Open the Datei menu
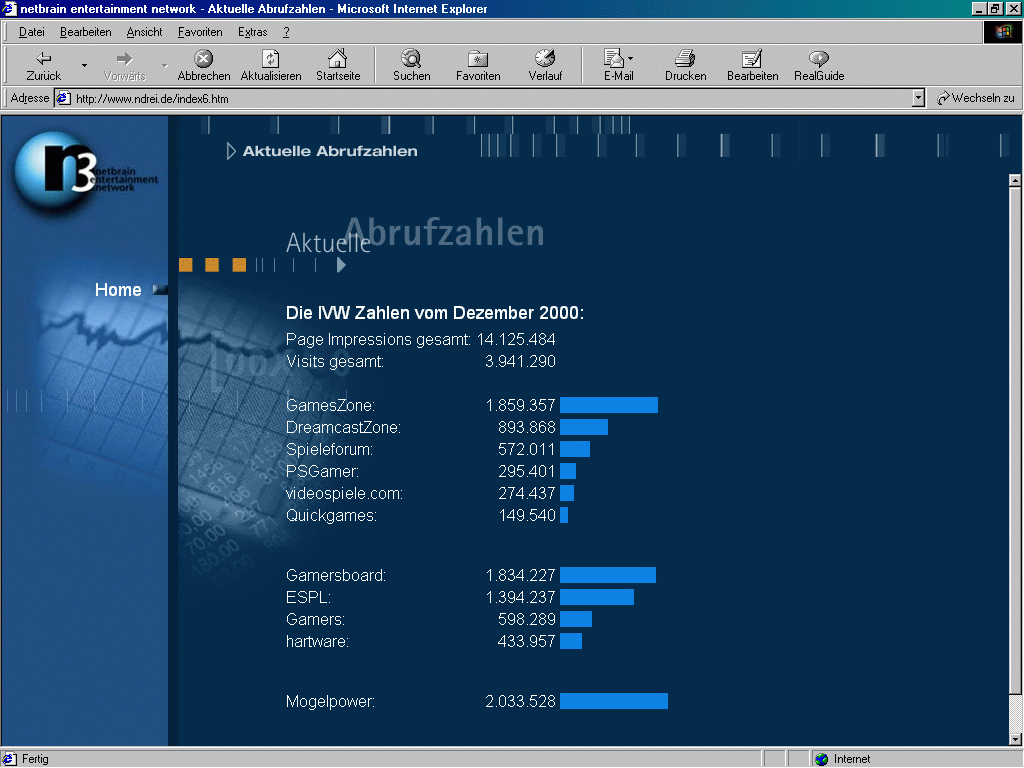Screen dimensions: 1024x768 [32, 32]
